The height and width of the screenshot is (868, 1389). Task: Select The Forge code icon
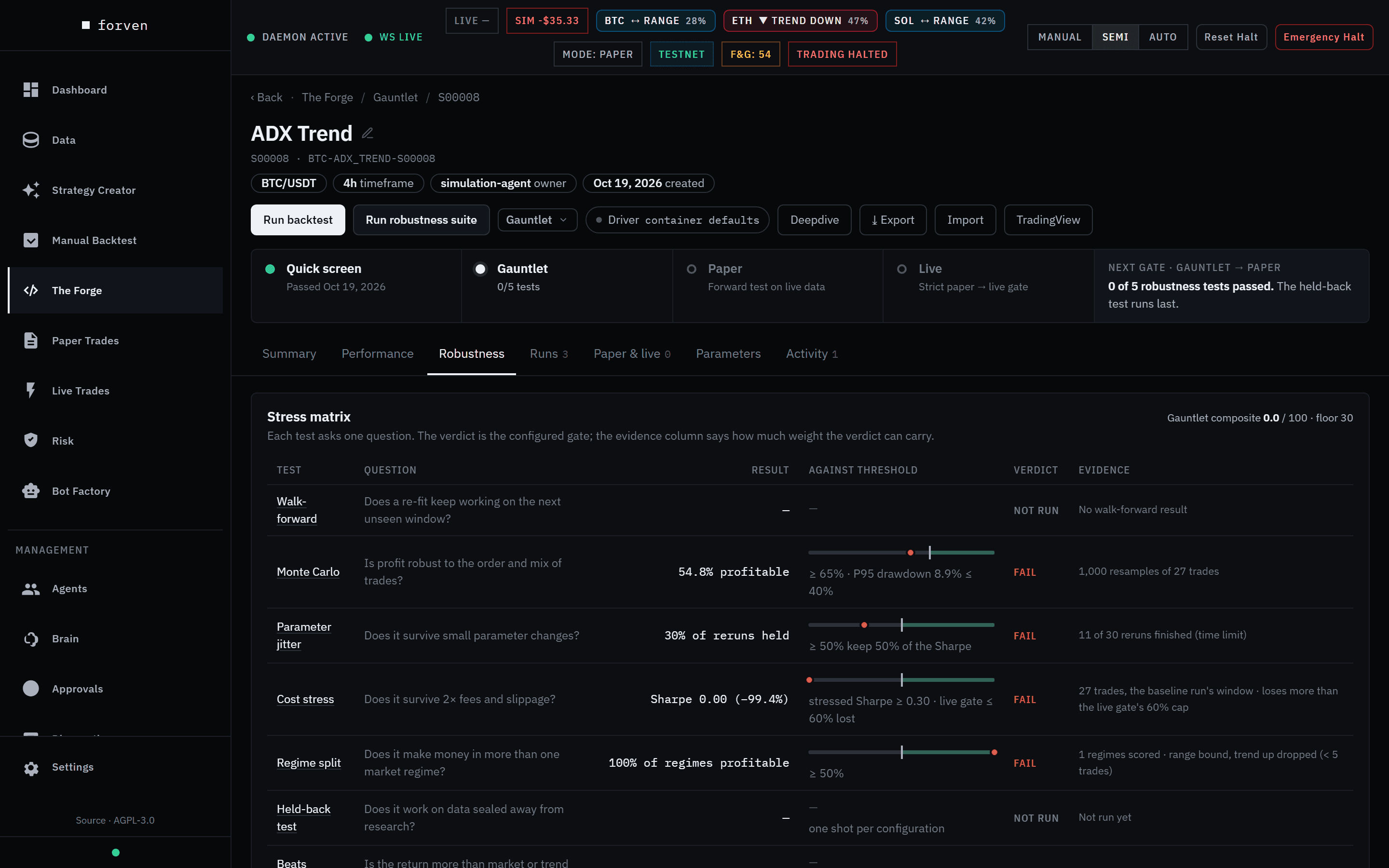(30, 290)
